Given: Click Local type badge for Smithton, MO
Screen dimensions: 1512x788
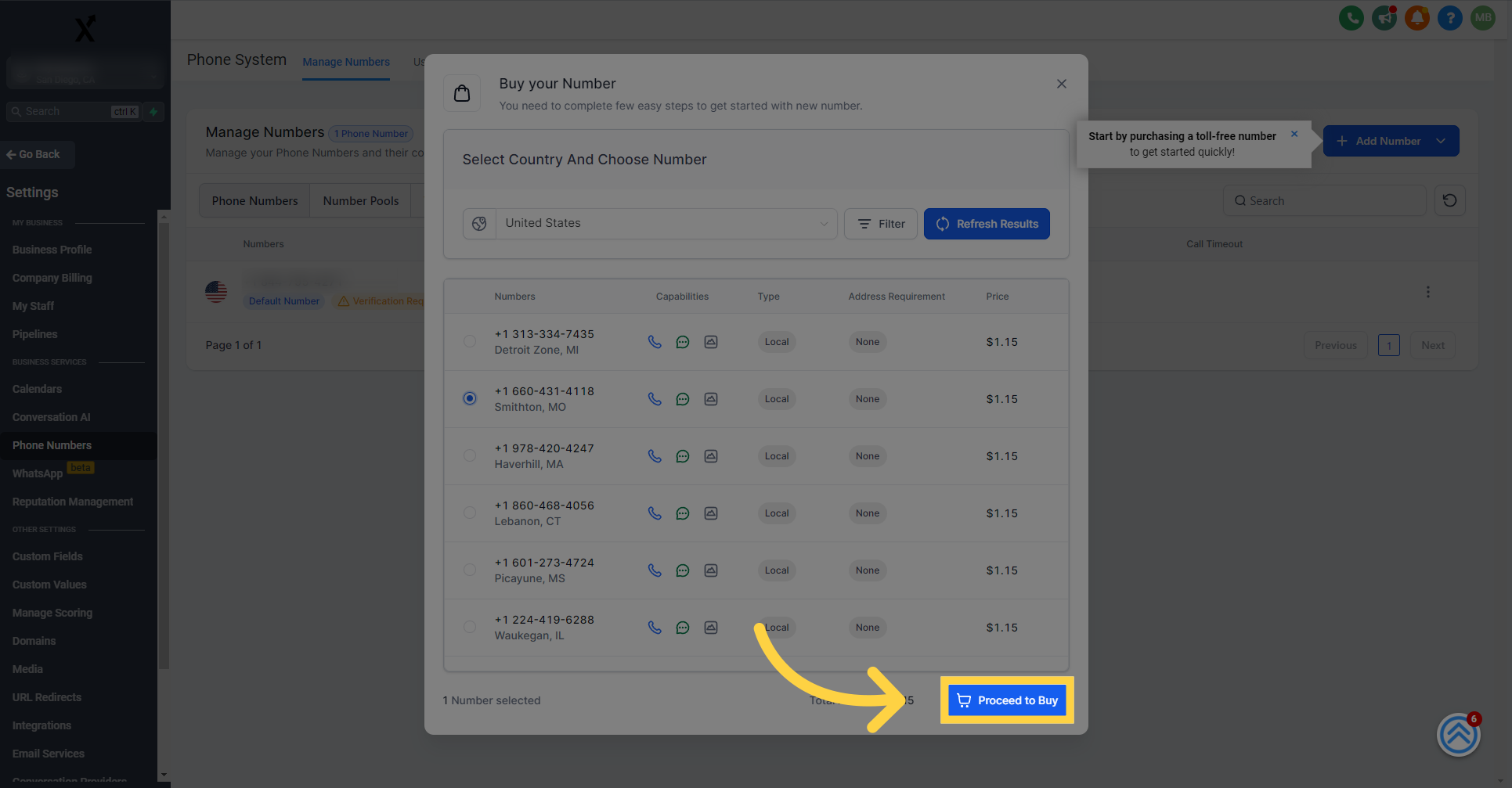Looking at the screenshot, I should click(777, 399).
